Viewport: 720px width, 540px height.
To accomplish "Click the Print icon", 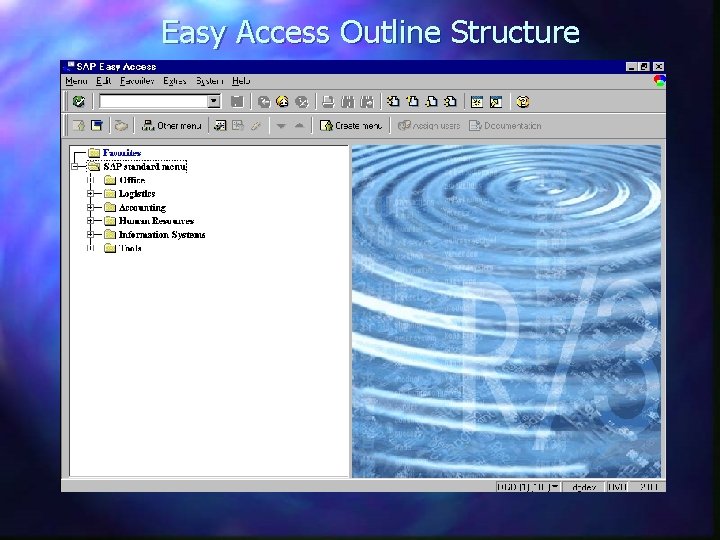I will click(x=328, y=101).
